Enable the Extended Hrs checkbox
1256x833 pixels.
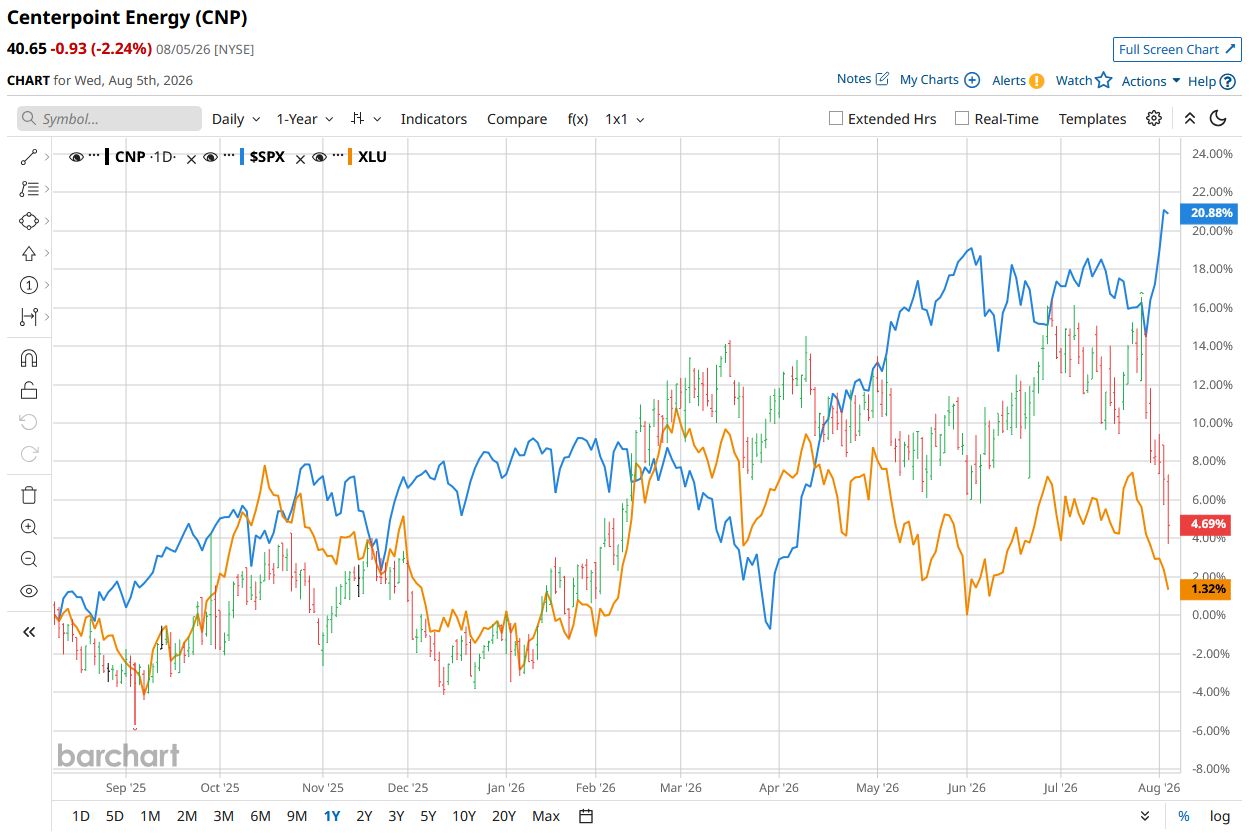point(836,118)
